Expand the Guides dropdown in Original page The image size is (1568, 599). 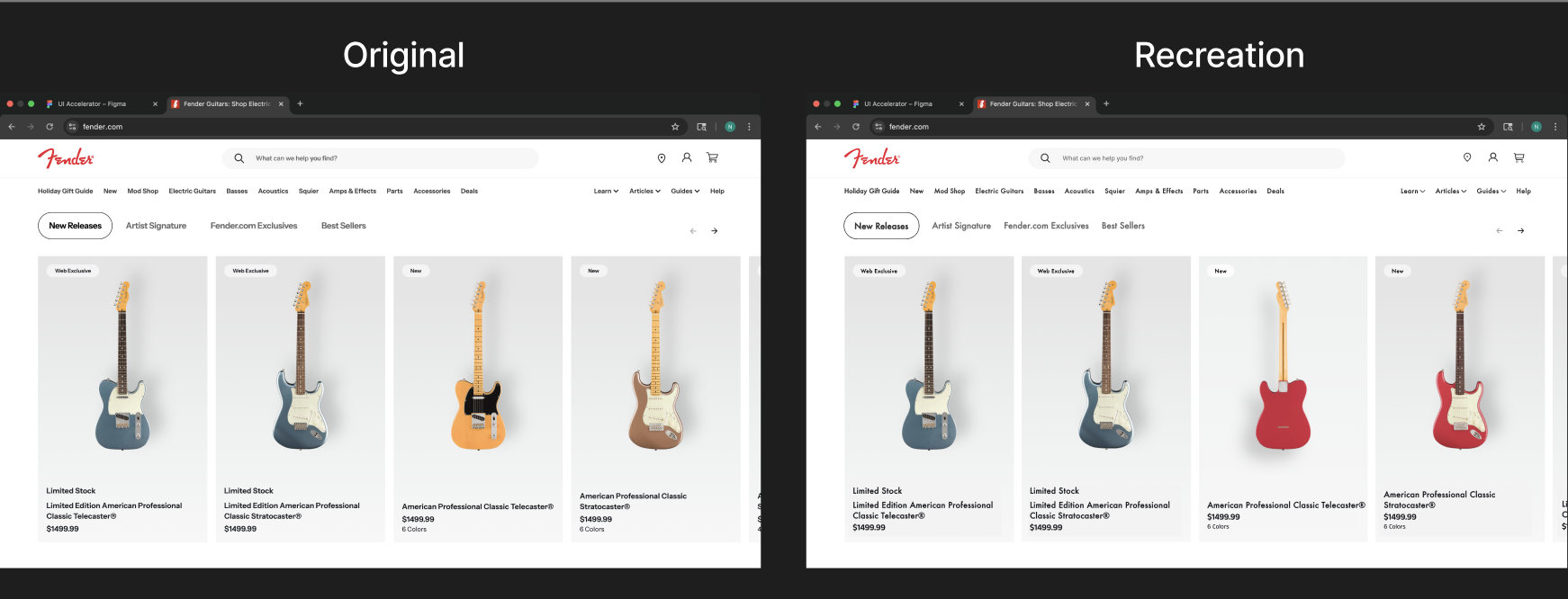[x=685, y=191]
